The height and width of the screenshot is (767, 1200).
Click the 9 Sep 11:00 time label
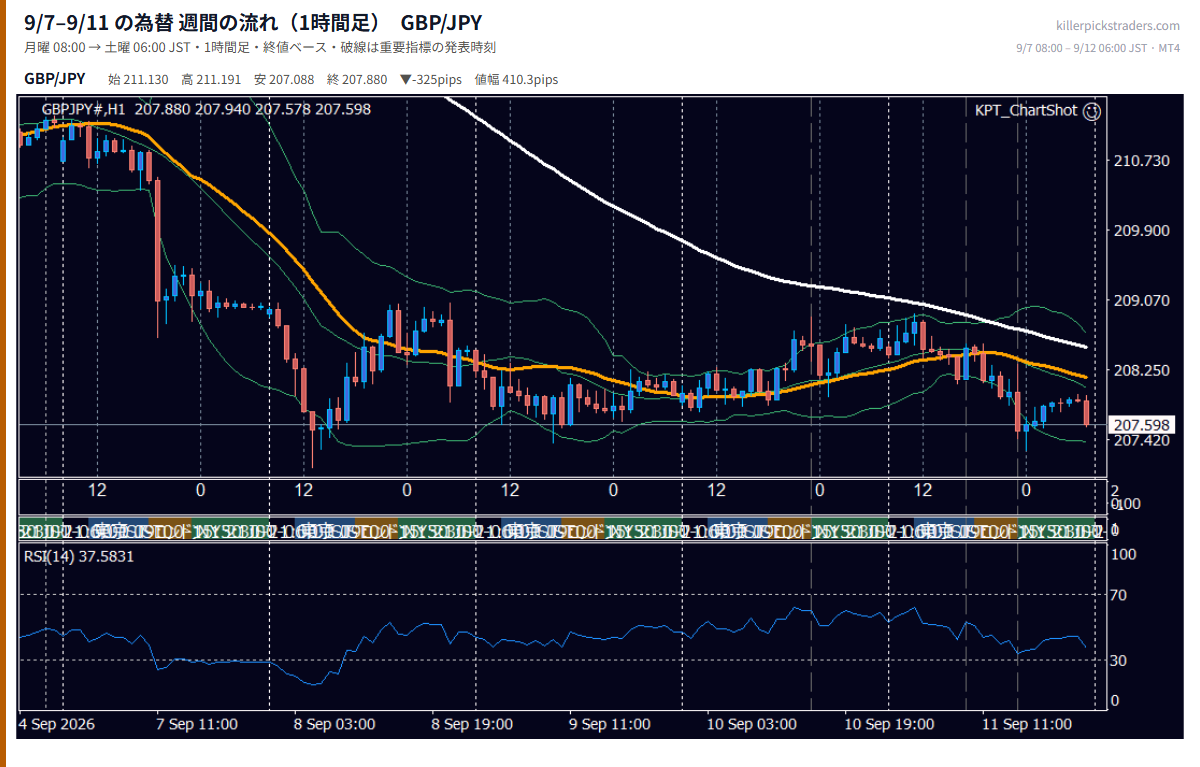coord(609,724)
